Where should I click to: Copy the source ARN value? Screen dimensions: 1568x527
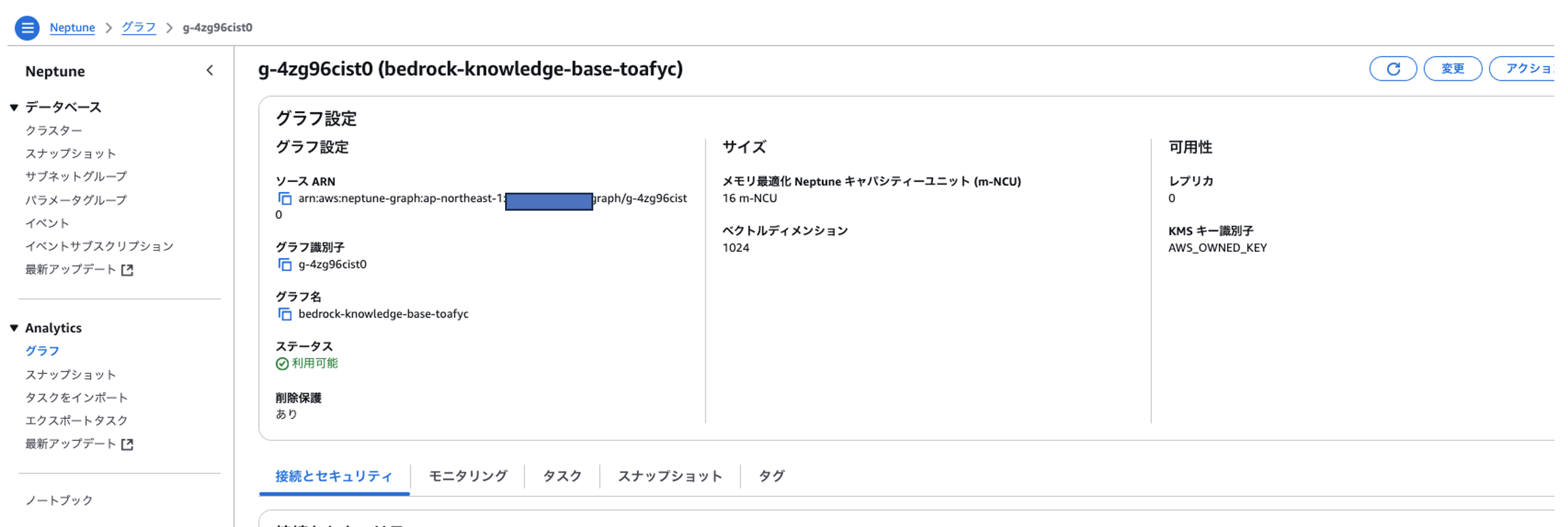click(285, 199)
